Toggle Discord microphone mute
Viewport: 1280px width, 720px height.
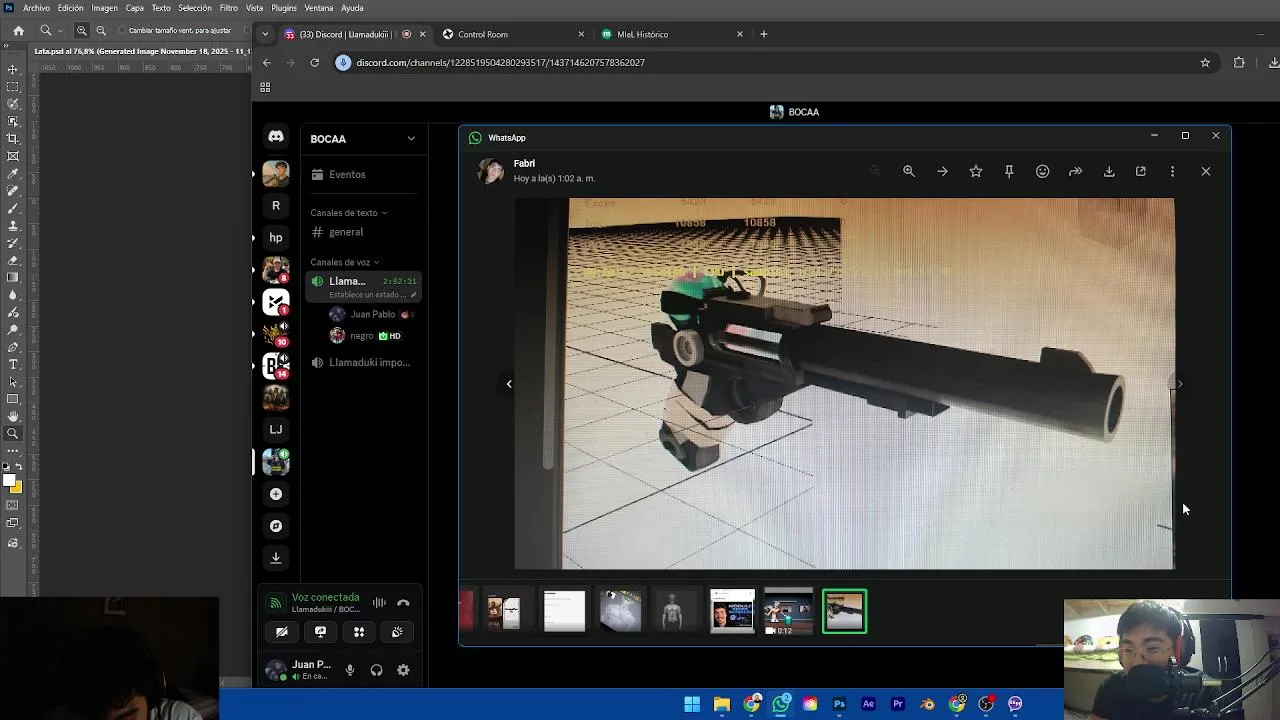pos(350,670)
